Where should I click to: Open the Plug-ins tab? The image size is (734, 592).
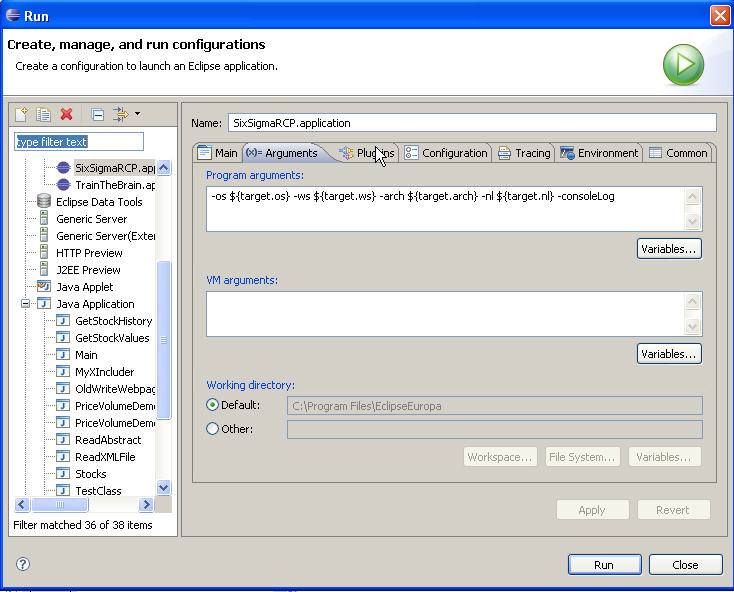coord(367,153)
